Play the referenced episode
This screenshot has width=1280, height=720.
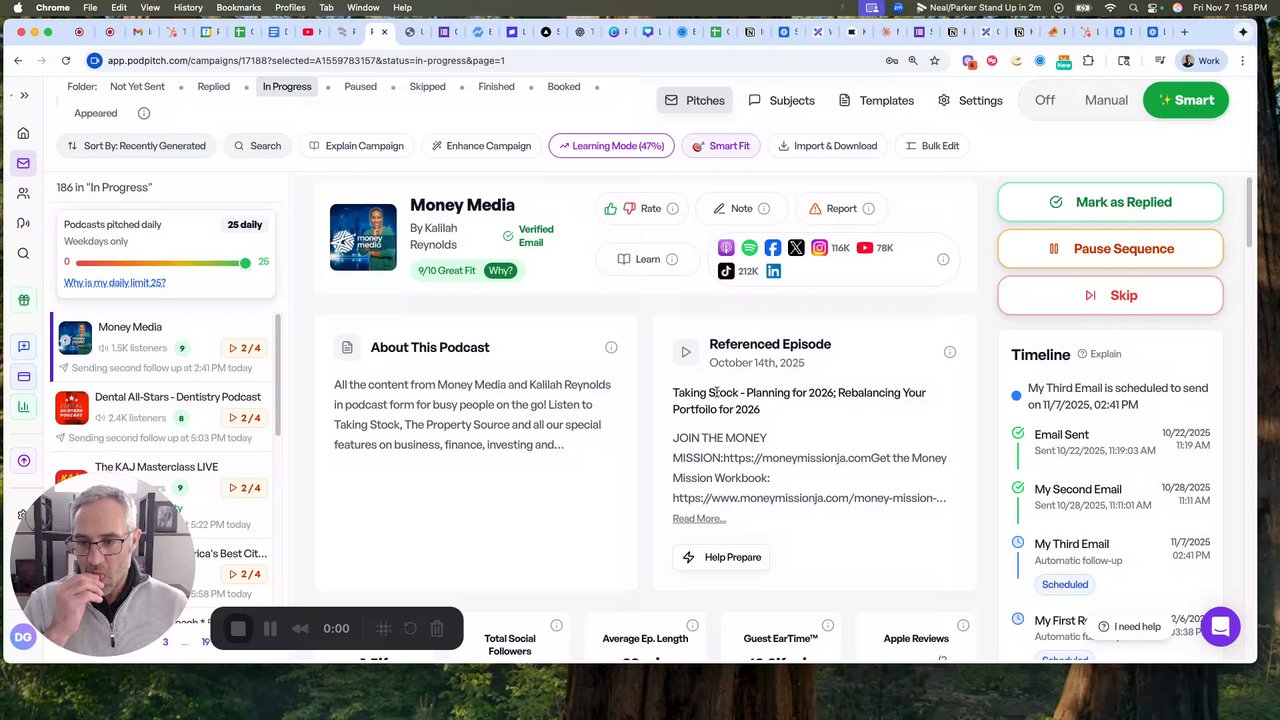pos(686,352)
